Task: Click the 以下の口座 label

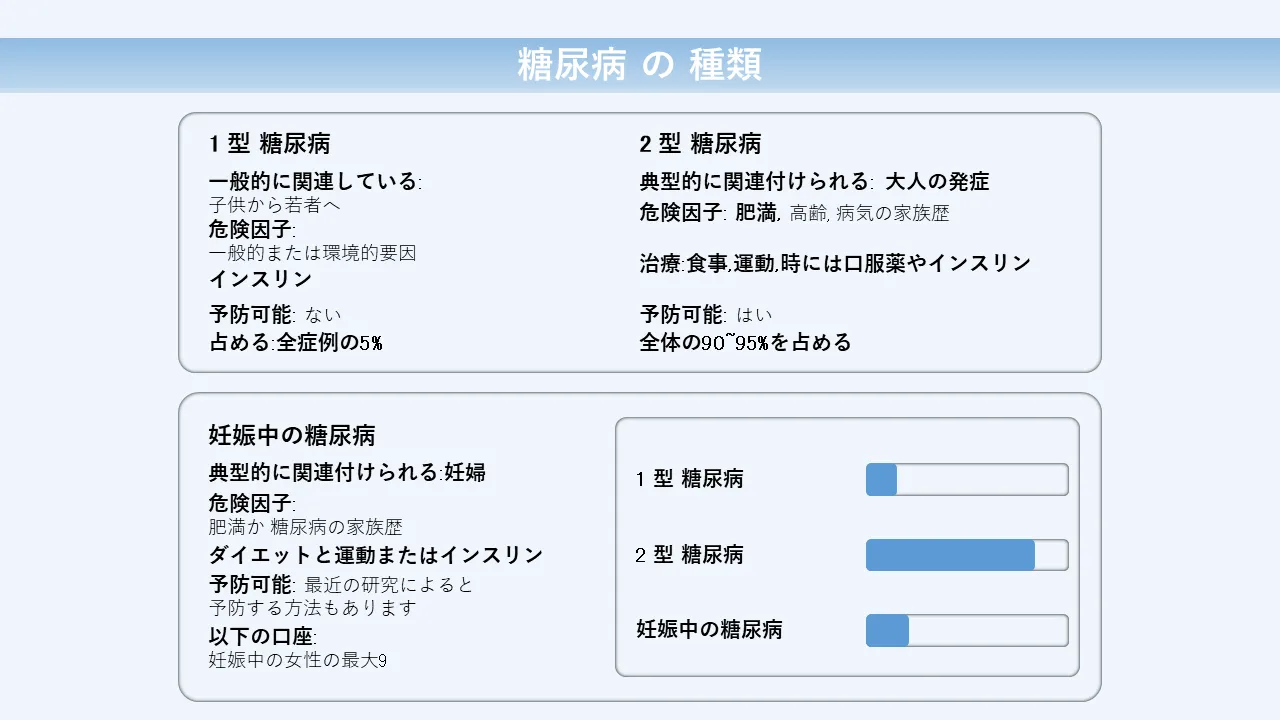Action: click(262, 637)
